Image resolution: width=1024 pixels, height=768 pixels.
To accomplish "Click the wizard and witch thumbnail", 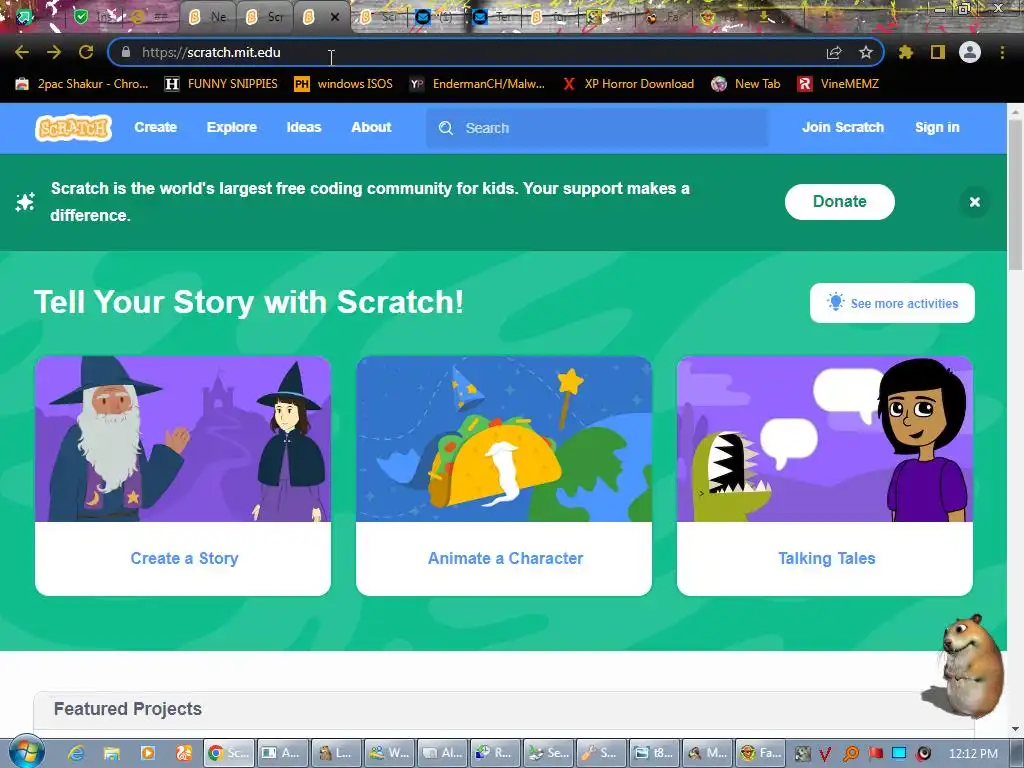I will tap(183, 439).
